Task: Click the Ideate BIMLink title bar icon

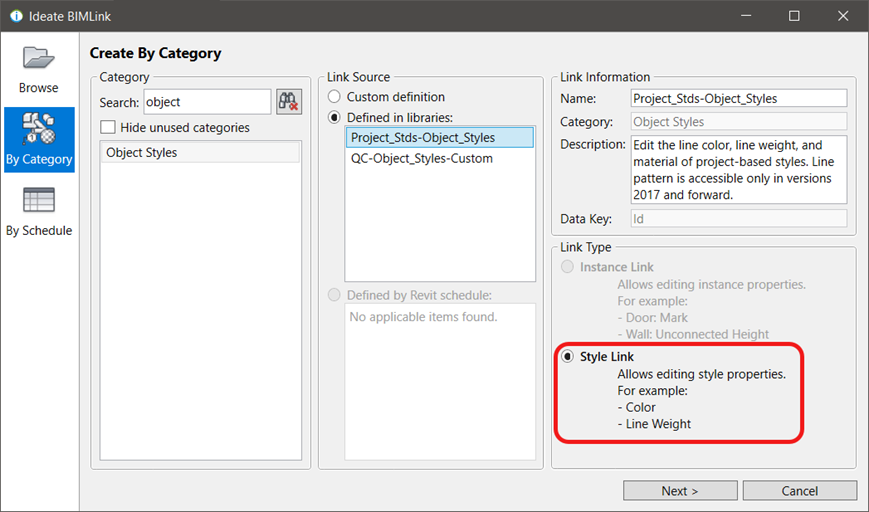Action: coord(16,16)
